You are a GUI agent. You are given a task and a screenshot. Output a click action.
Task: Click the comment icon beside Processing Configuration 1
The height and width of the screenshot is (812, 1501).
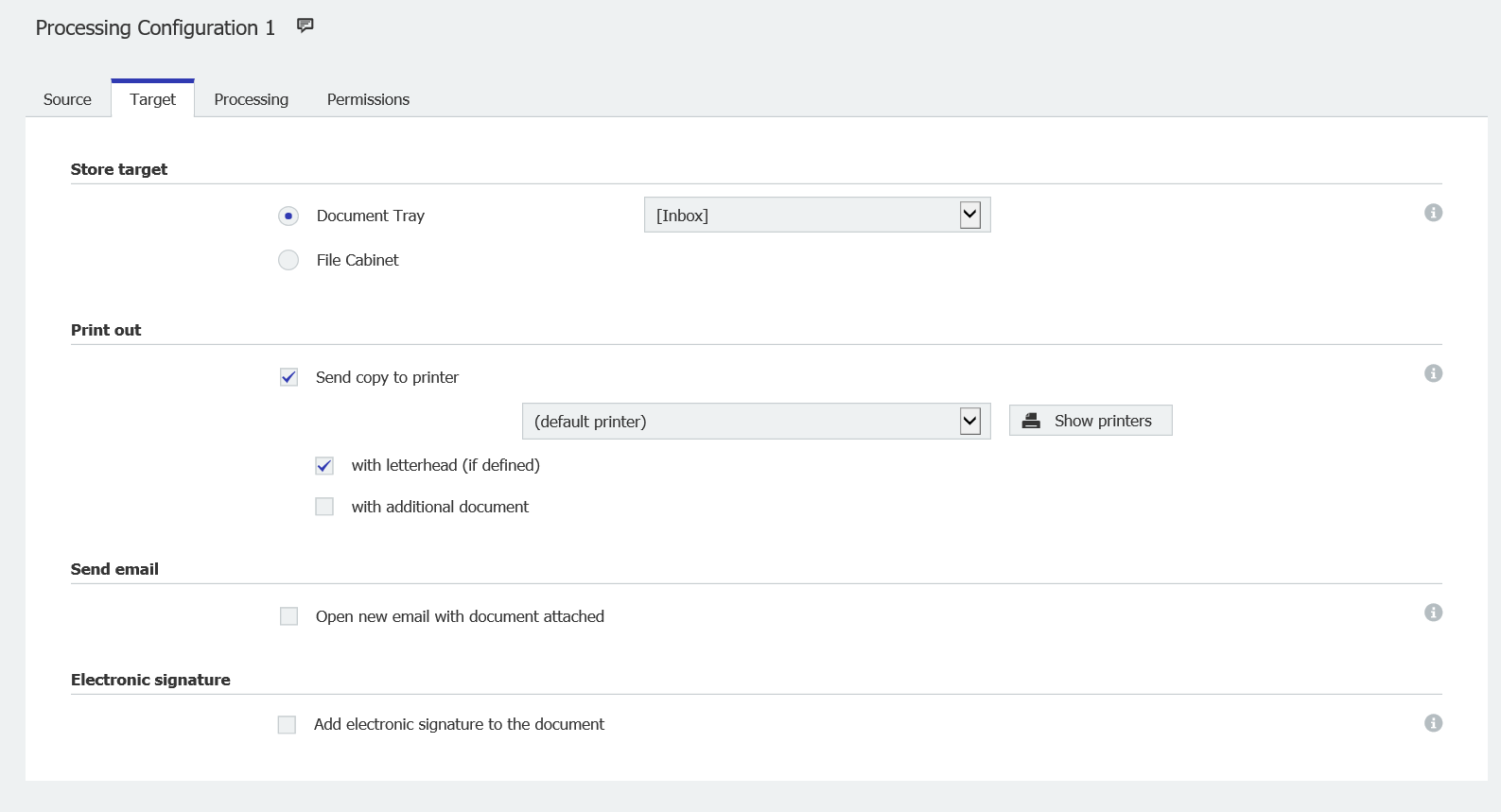point(305,26)
